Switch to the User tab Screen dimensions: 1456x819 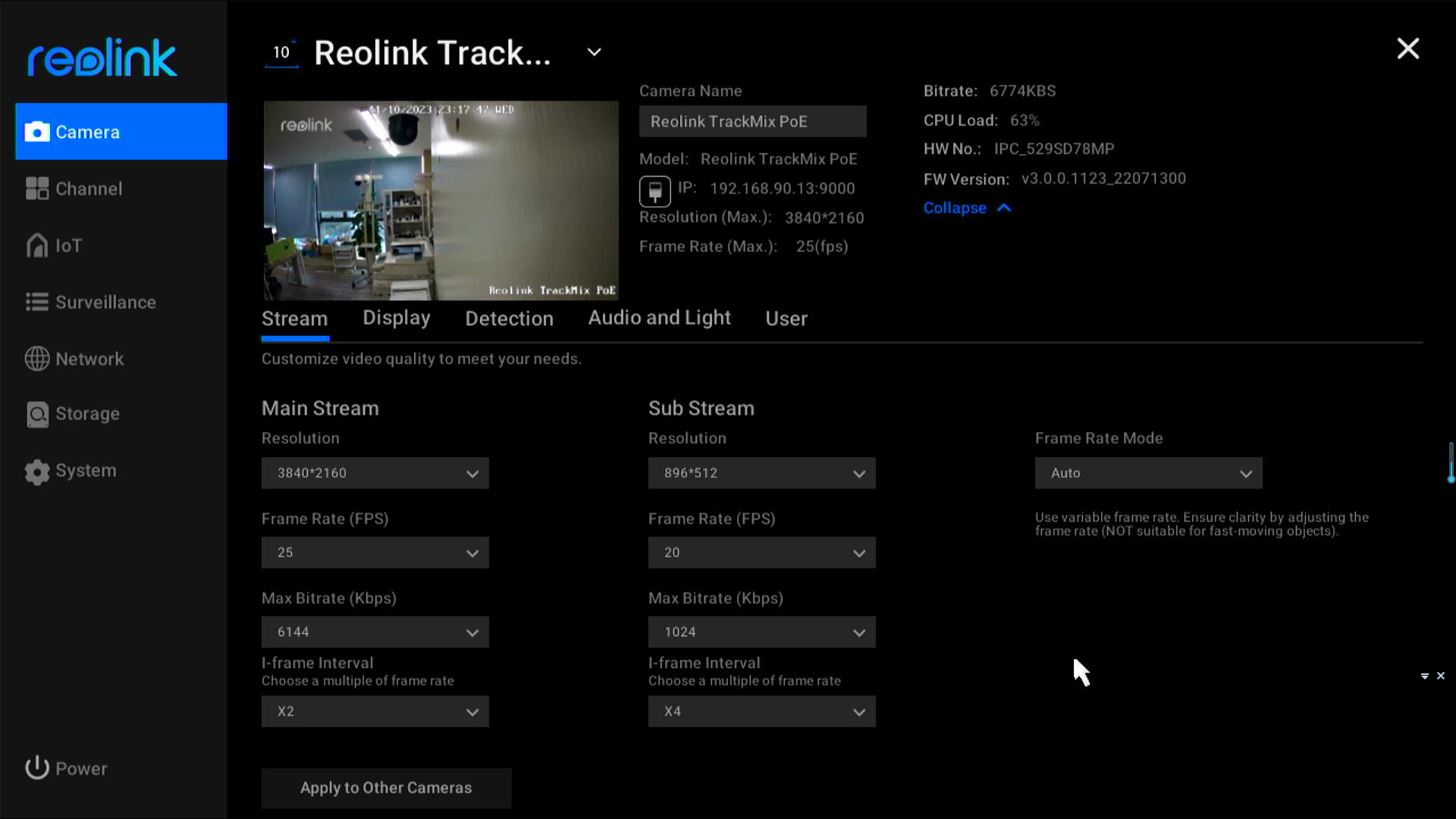pos(786,318)
